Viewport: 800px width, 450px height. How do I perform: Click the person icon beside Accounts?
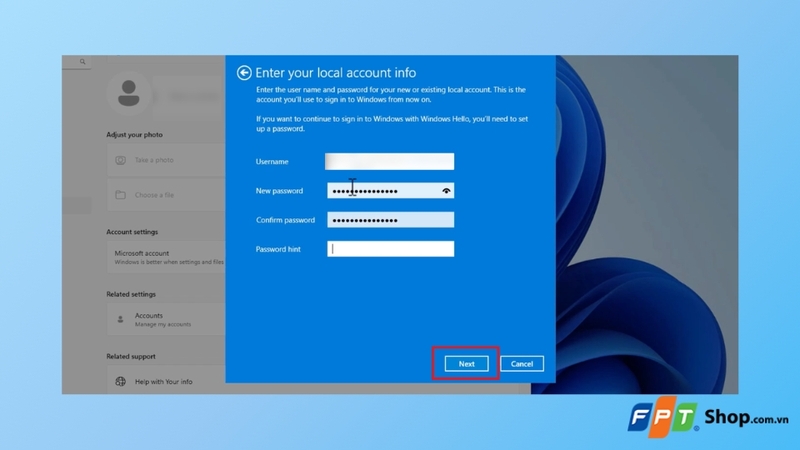pyautogui.click(x=120, y=319)
